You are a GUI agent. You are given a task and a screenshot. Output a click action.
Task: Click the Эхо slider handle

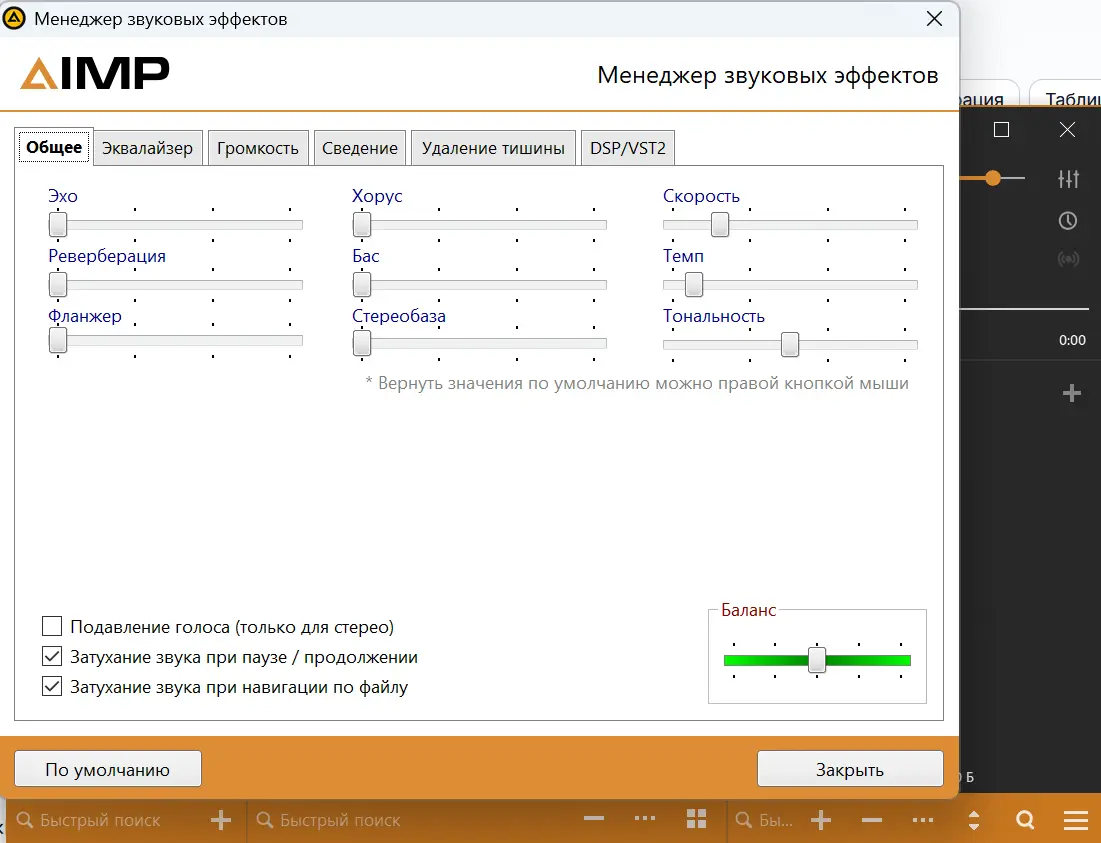[x=58, y=225]
